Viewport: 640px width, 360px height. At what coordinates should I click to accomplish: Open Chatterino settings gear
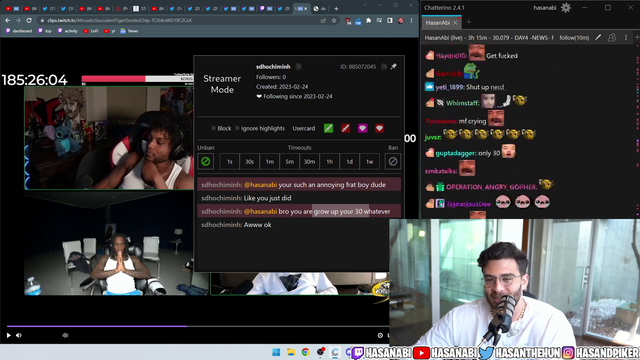(566, 8)
